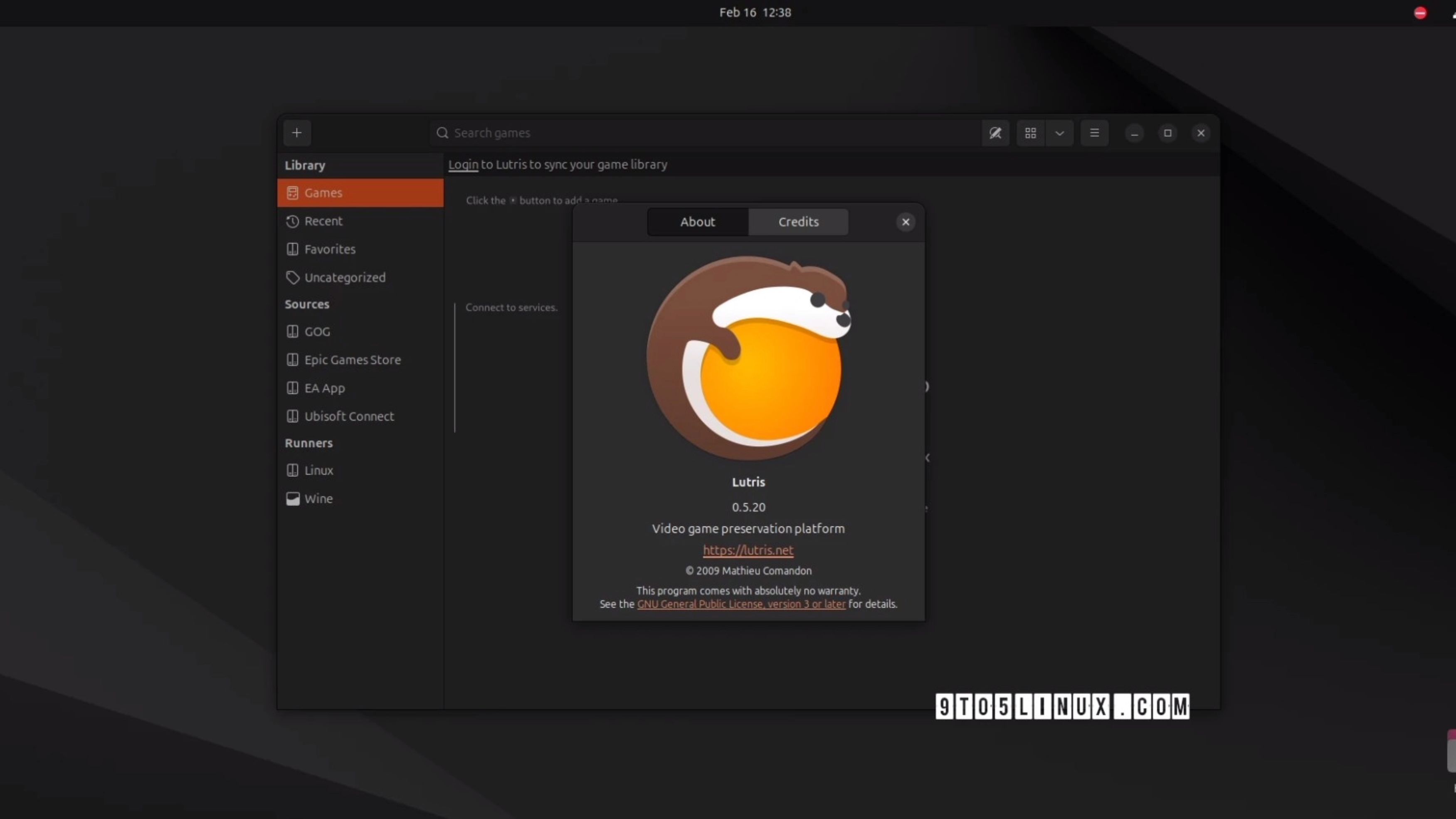Open the lutris.net website link
Image resolution: width=1456 pixels, height=819 pixels.
tap(748, 550)
